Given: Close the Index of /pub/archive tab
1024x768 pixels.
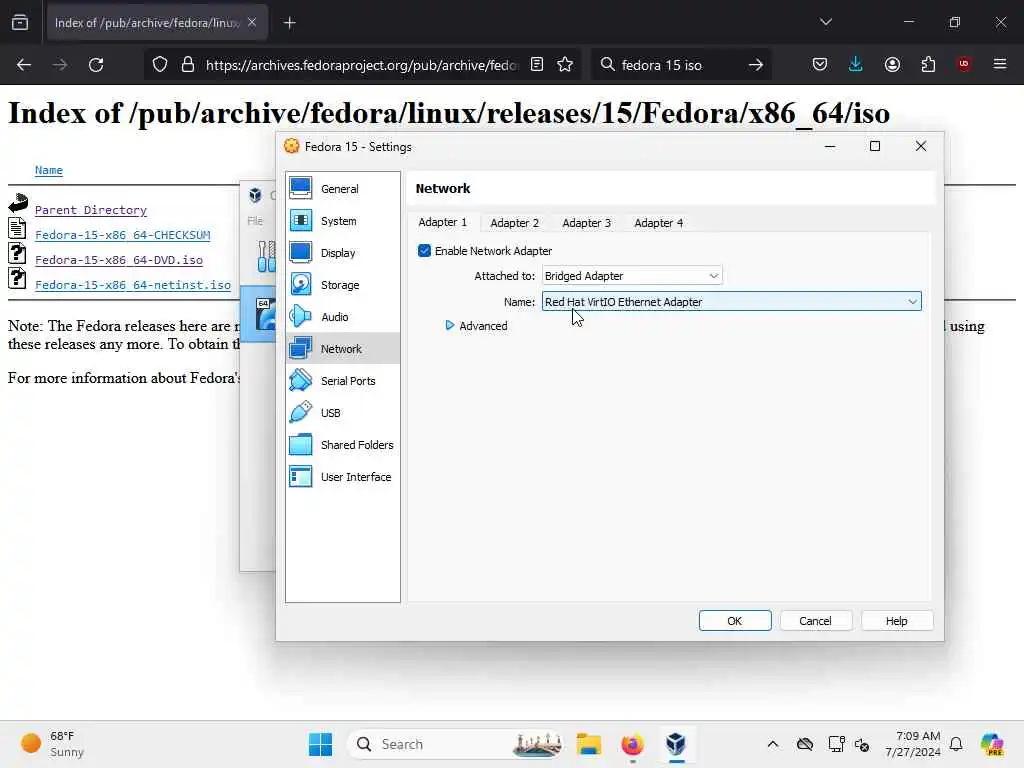Looking at the screenshot, I should click(x=252, y=23).
